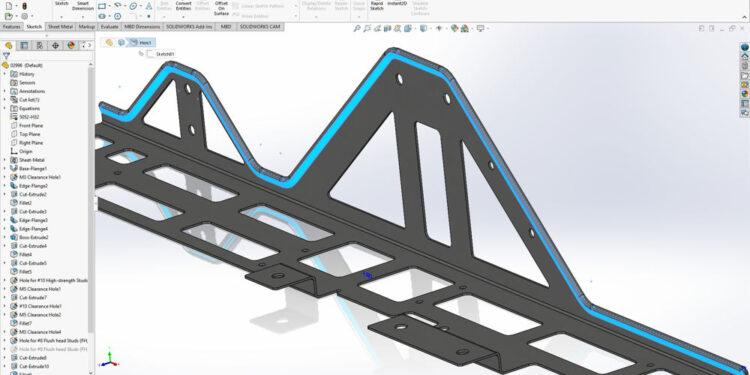The width and height of the screenshot is (750, 375).
Task: Switch to the Sheet Metal tab
Action: point(60,27)
